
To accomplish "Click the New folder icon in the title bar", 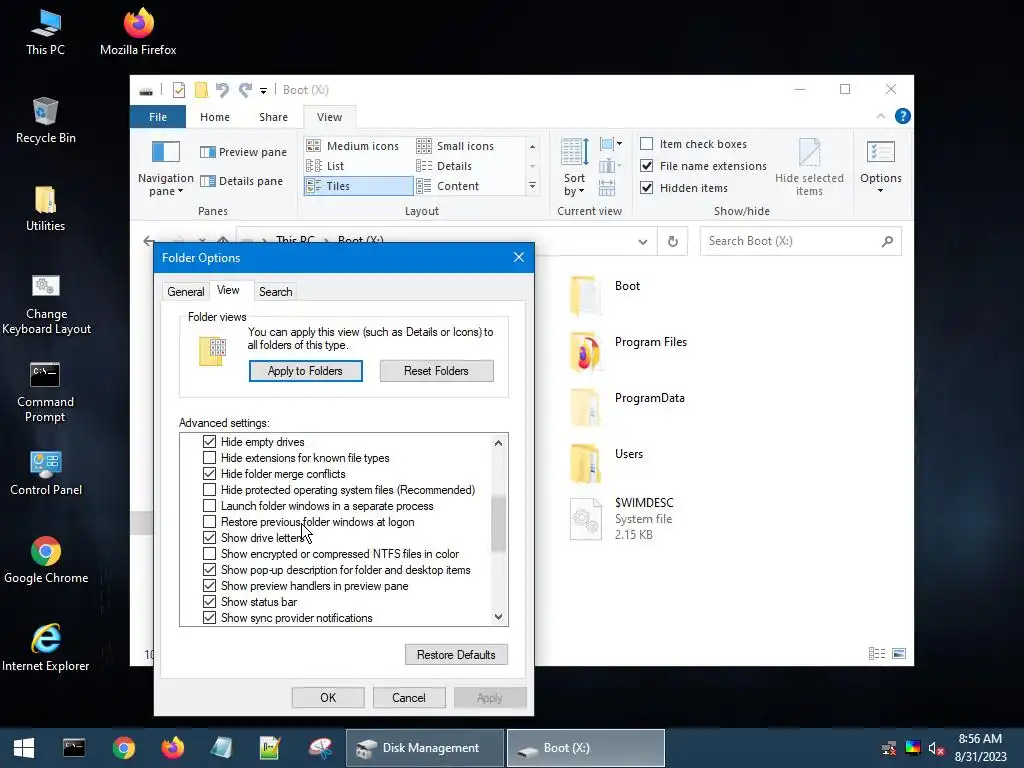I will (x=201, y=90).
